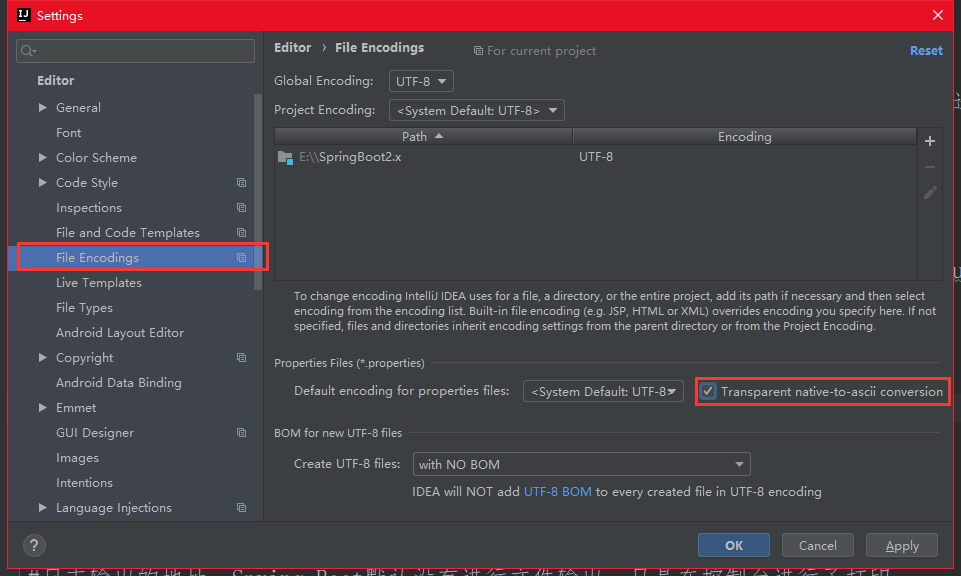Select File Types in the settings tree
This screenshot has width=961, height=576.
pyautogui.click(x=85, y=308)
